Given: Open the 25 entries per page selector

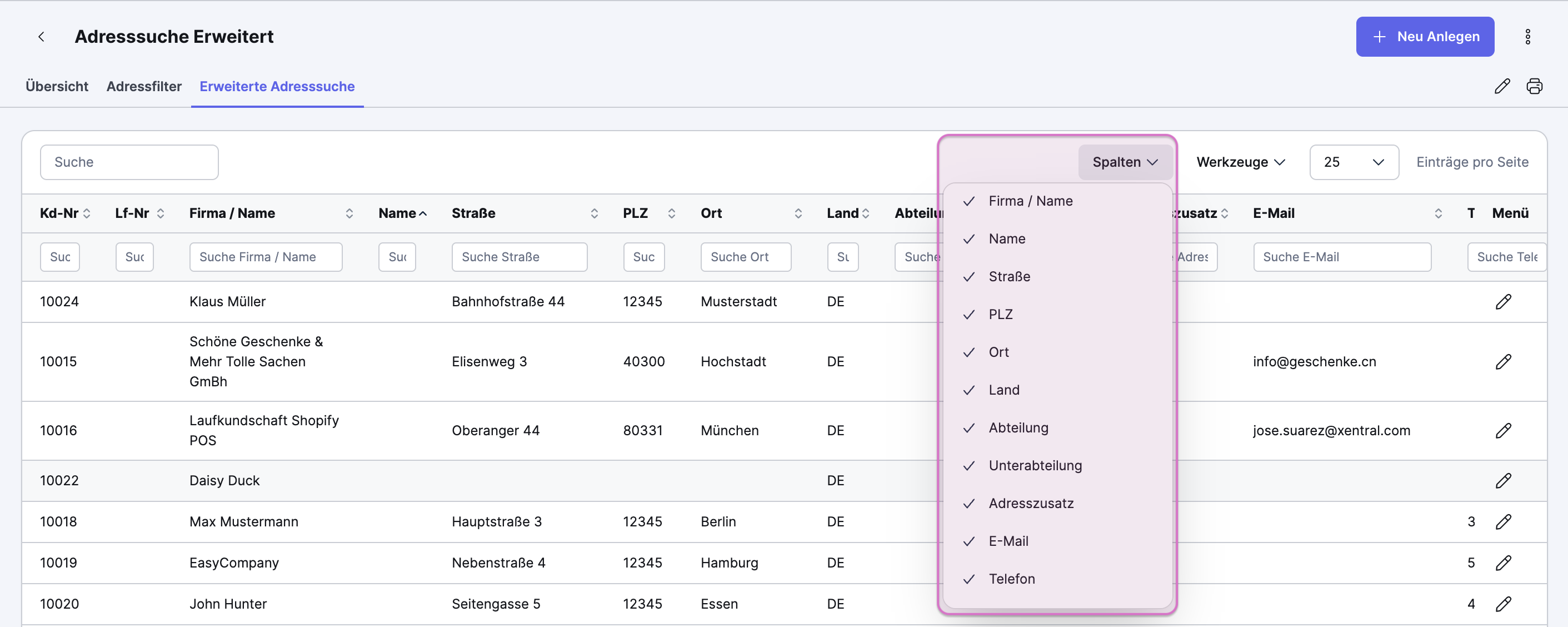Looking at the screenshot, I should click(x=1353, y=162).
